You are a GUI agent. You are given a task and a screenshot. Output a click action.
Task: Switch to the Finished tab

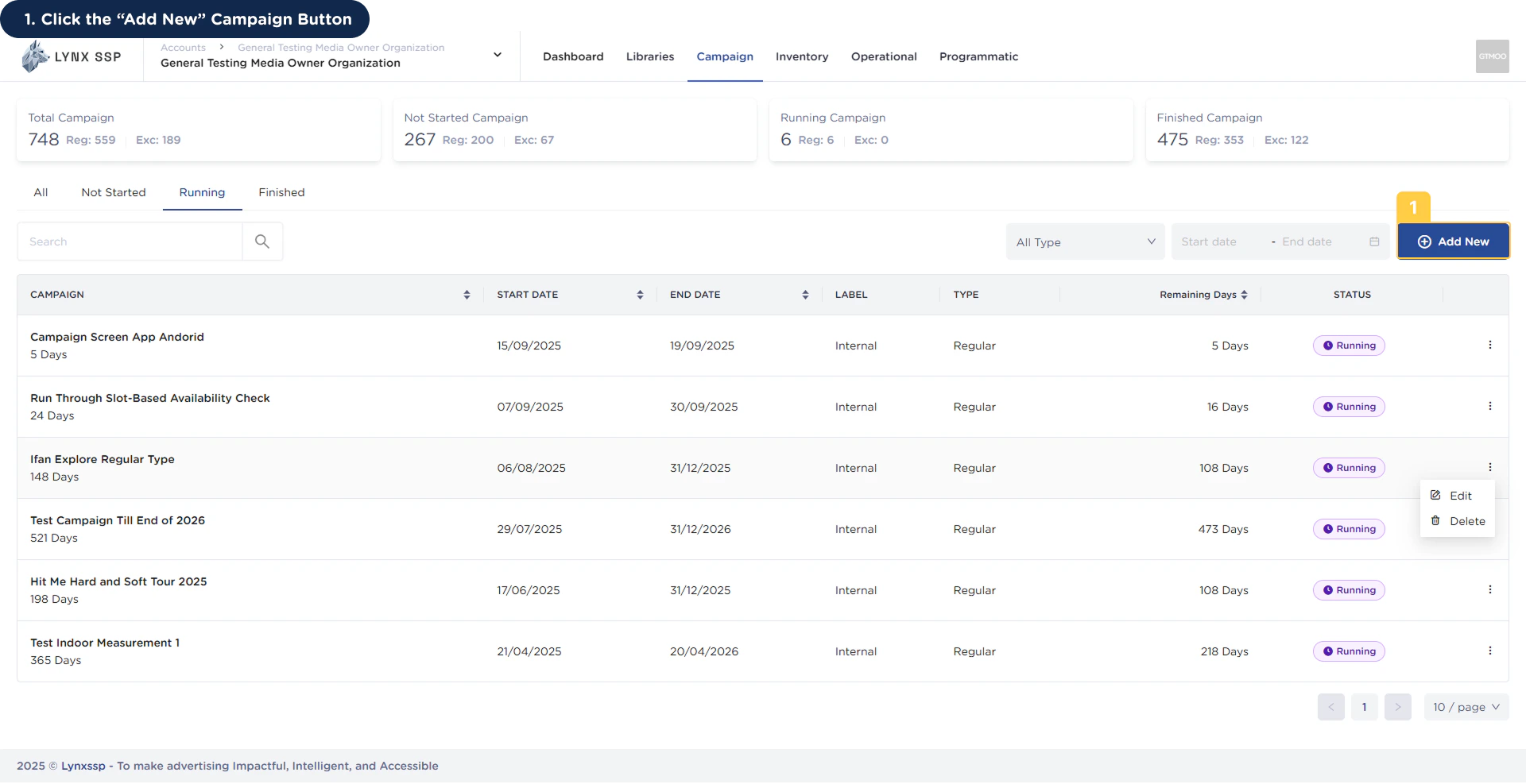(x=281, y=192)
